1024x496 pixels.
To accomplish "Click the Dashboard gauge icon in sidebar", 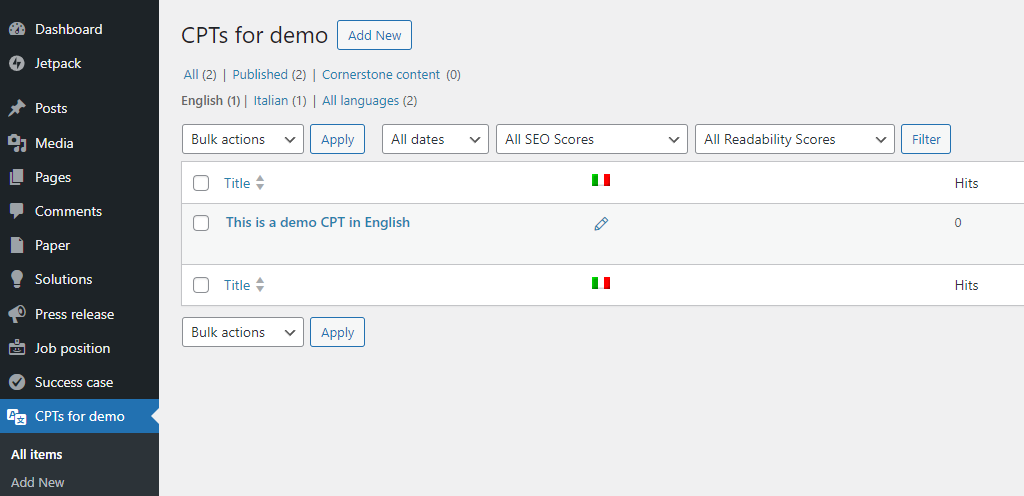I will (x=17, y=29).
